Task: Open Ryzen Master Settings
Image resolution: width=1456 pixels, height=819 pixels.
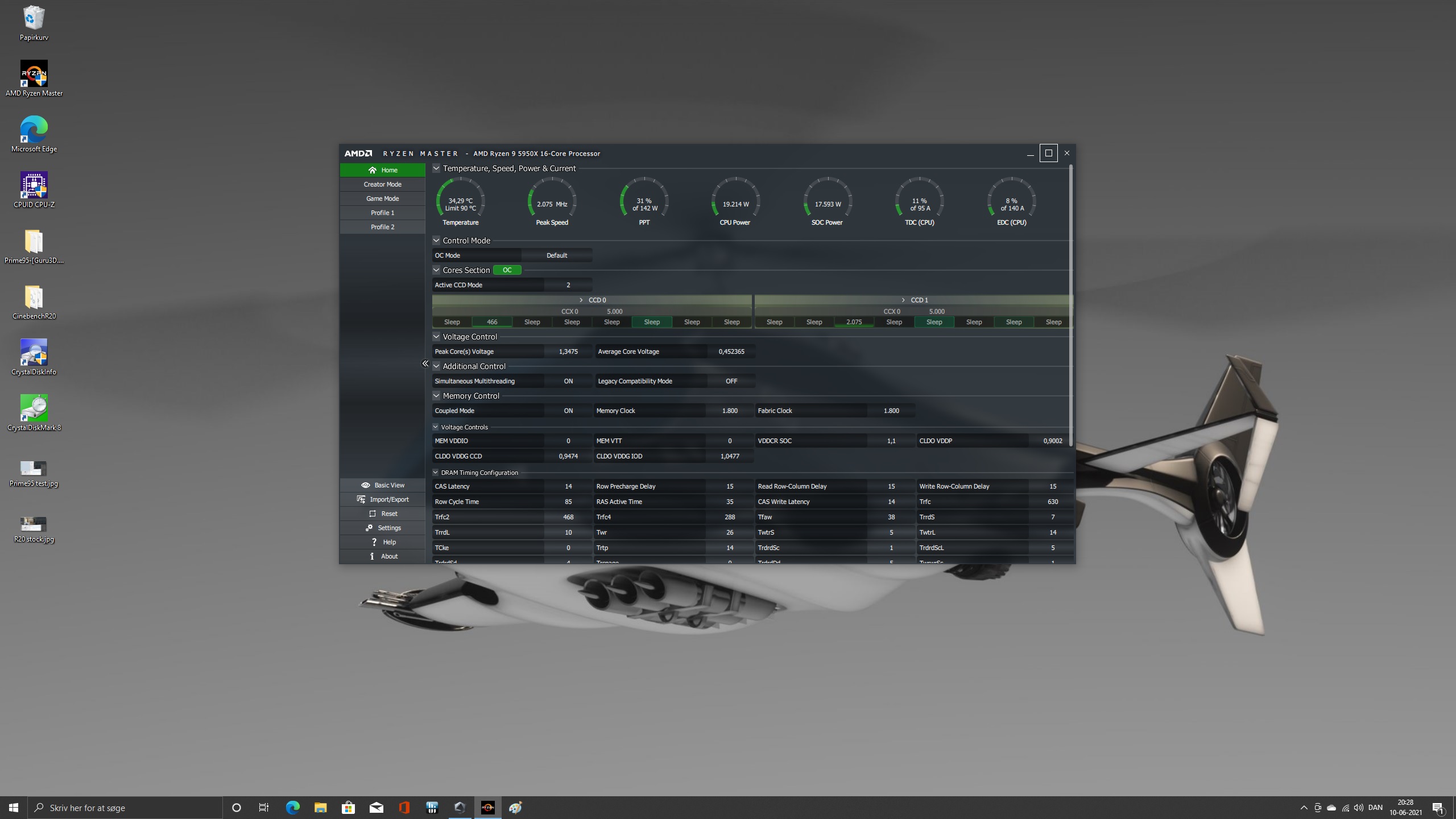Action: point(382,528)
